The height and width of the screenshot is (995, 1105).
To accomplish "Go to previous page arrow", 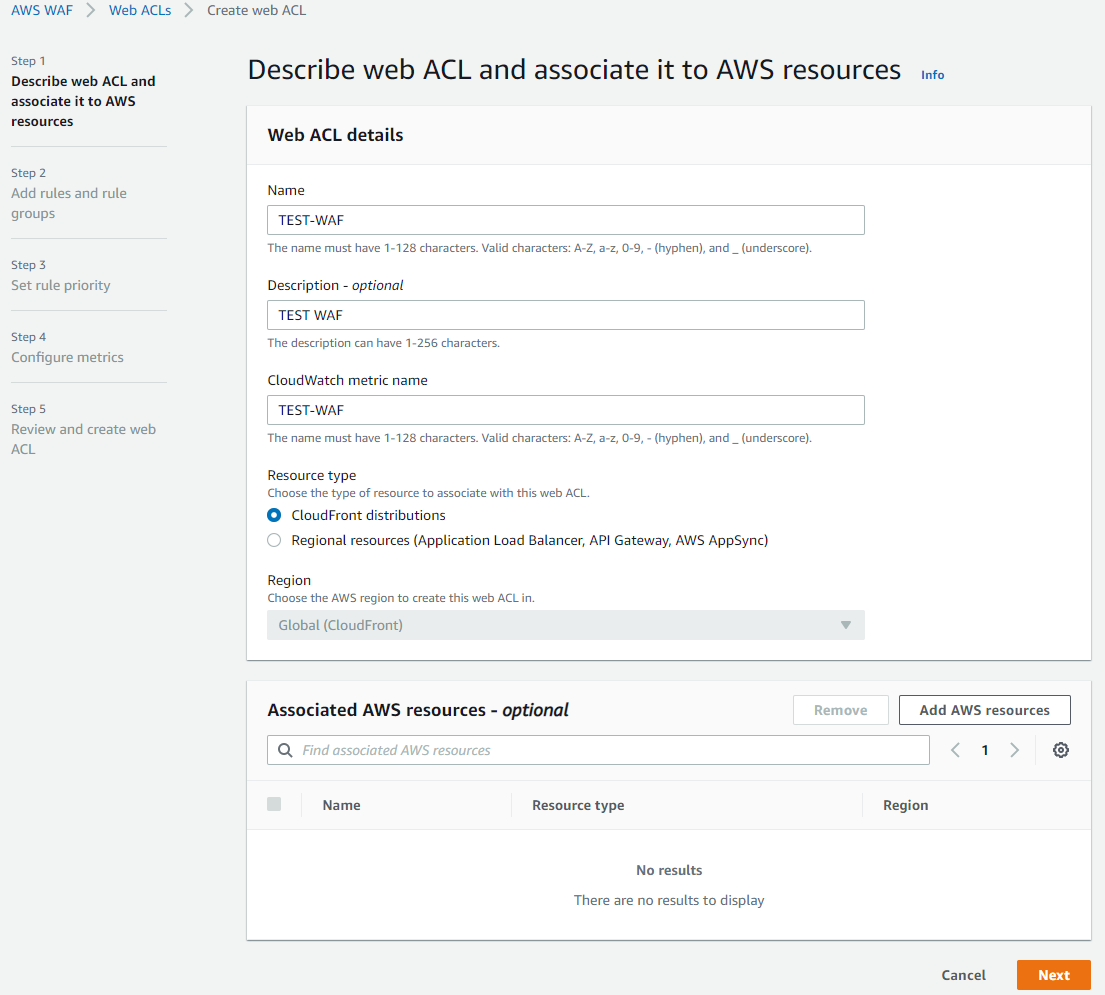I will [x=955, y=750].
